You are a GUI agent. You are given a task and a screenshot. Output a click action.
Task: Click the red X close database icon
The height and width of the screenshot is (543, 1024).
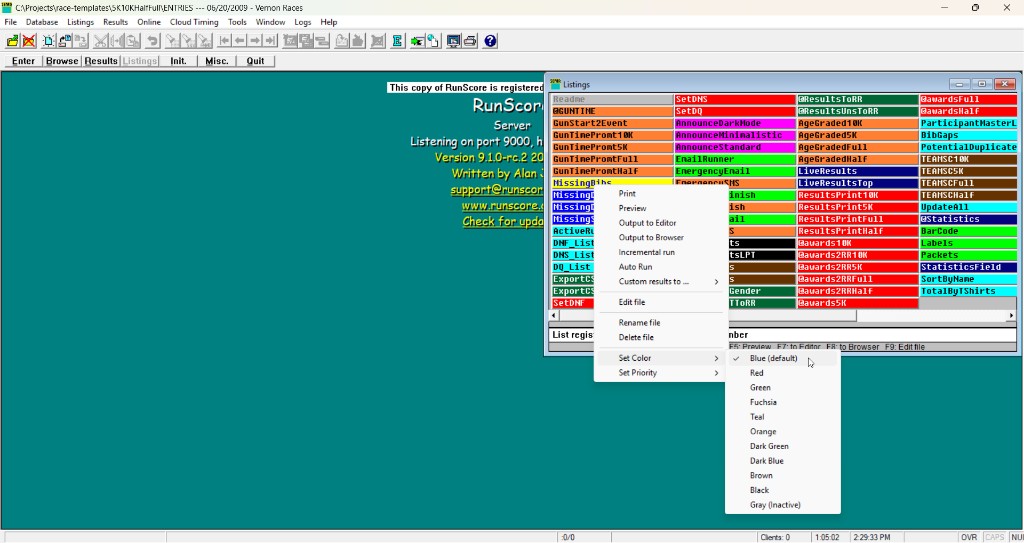(29, 41)
